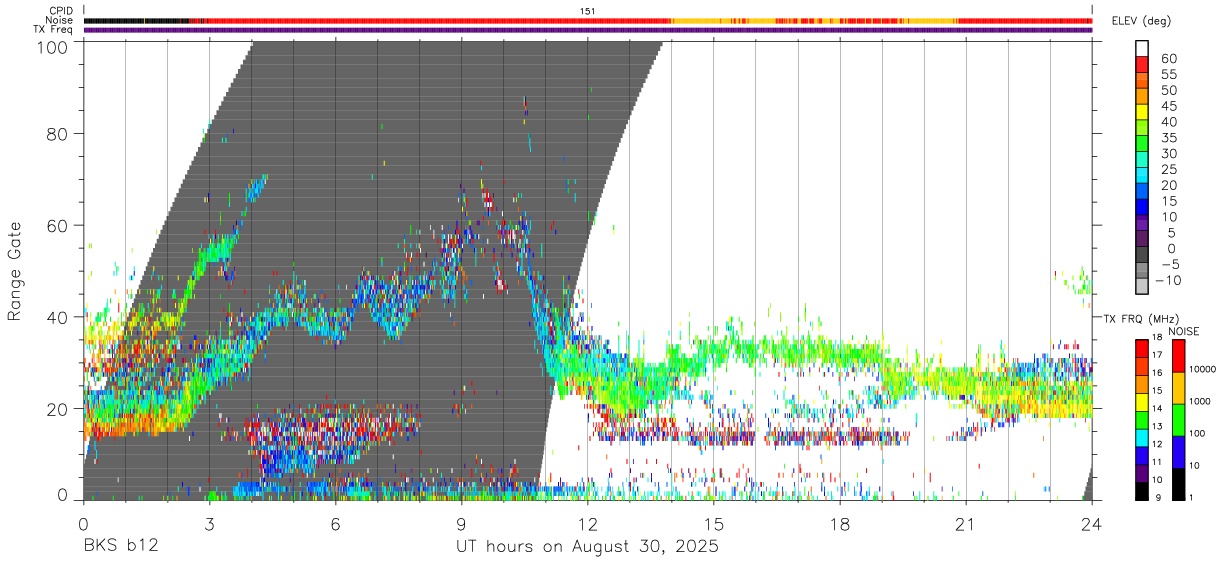Click the 18 tick on UT hours axis

[x=840, y=523]
